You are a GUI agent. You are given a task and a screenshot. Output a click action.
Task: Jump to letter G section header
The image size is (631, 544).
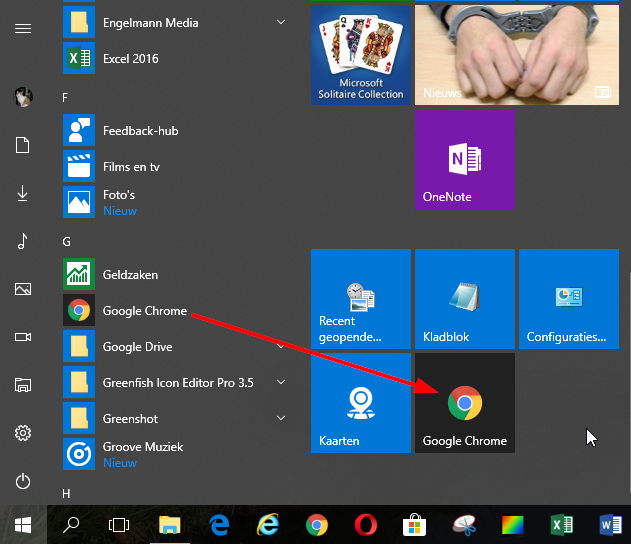point(67,241)
